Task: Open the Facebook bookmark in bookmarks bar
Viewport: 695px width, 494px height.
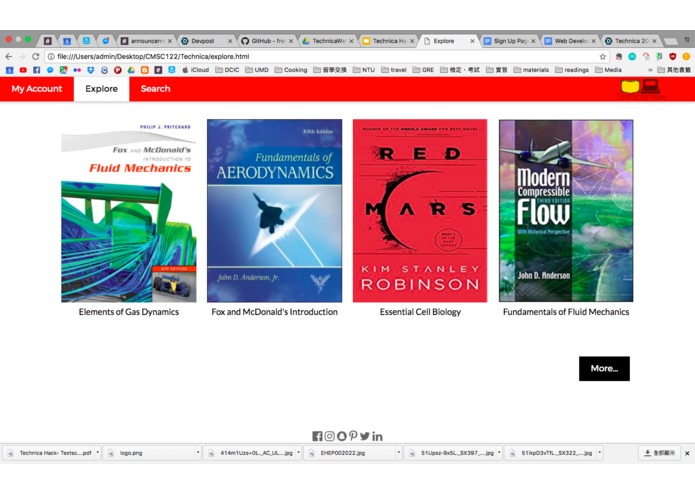Action: pyautogui.click(x=36, y=70)
